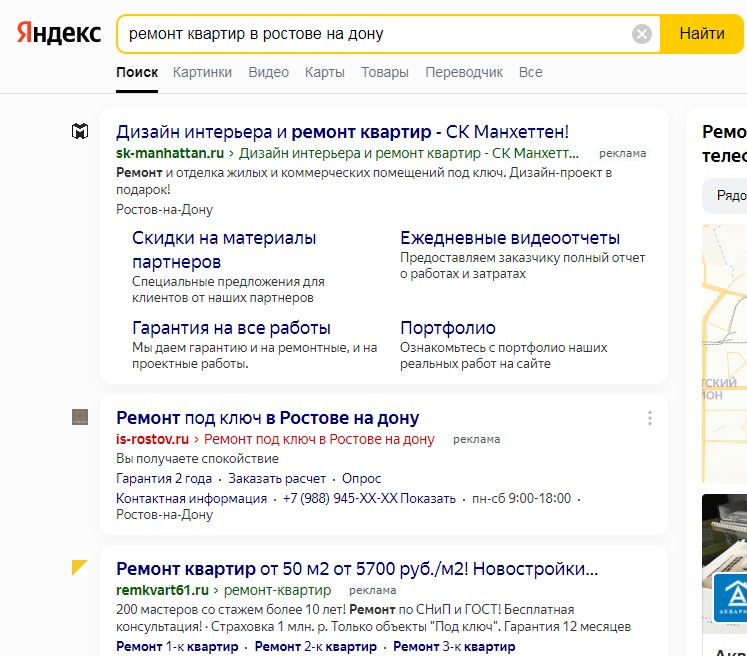Open the Карты tab
Screen dimensions: 747x656
click(325, 72)
